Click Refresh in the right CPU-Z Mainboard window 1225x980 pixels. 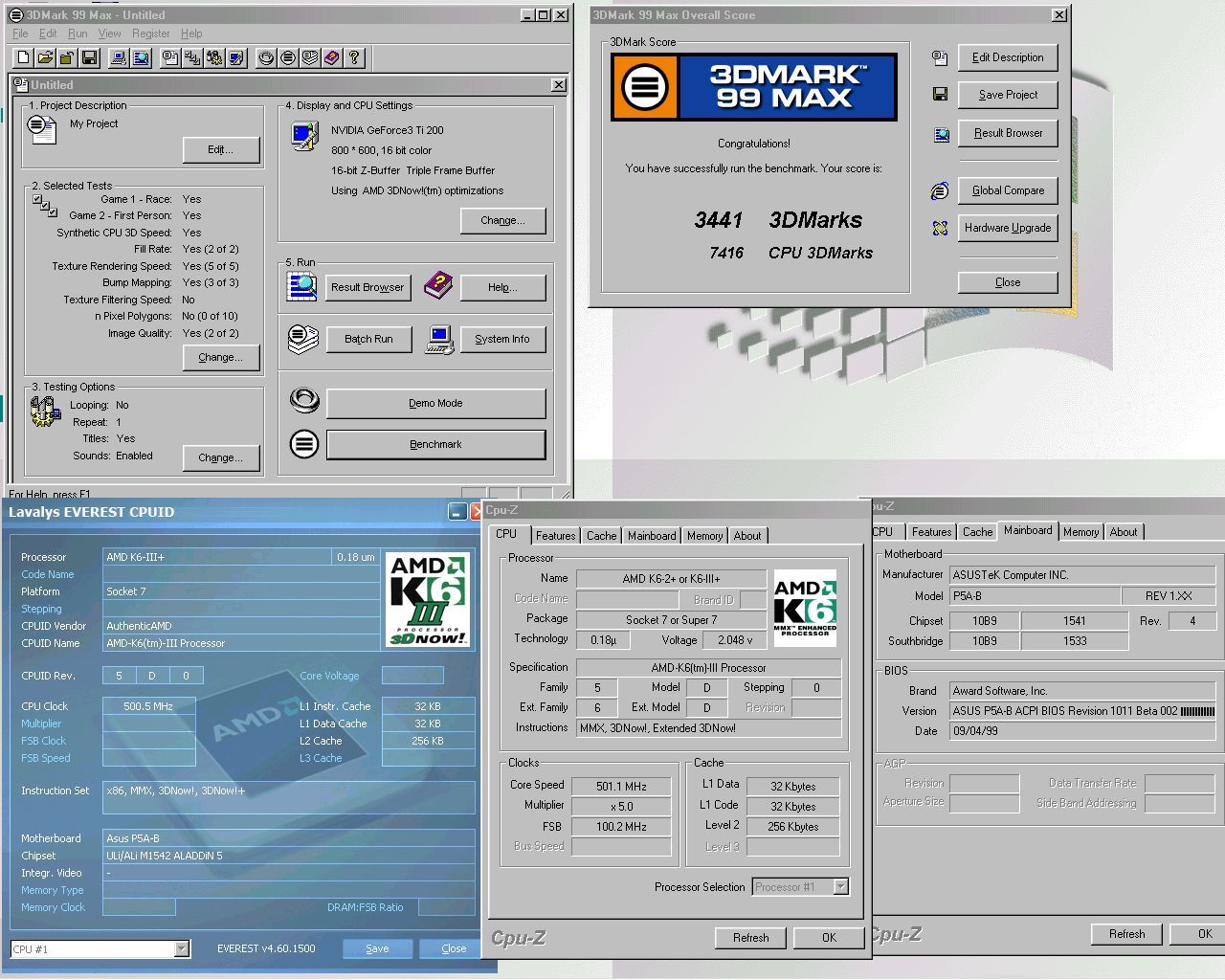click(x=1126, y=934)
